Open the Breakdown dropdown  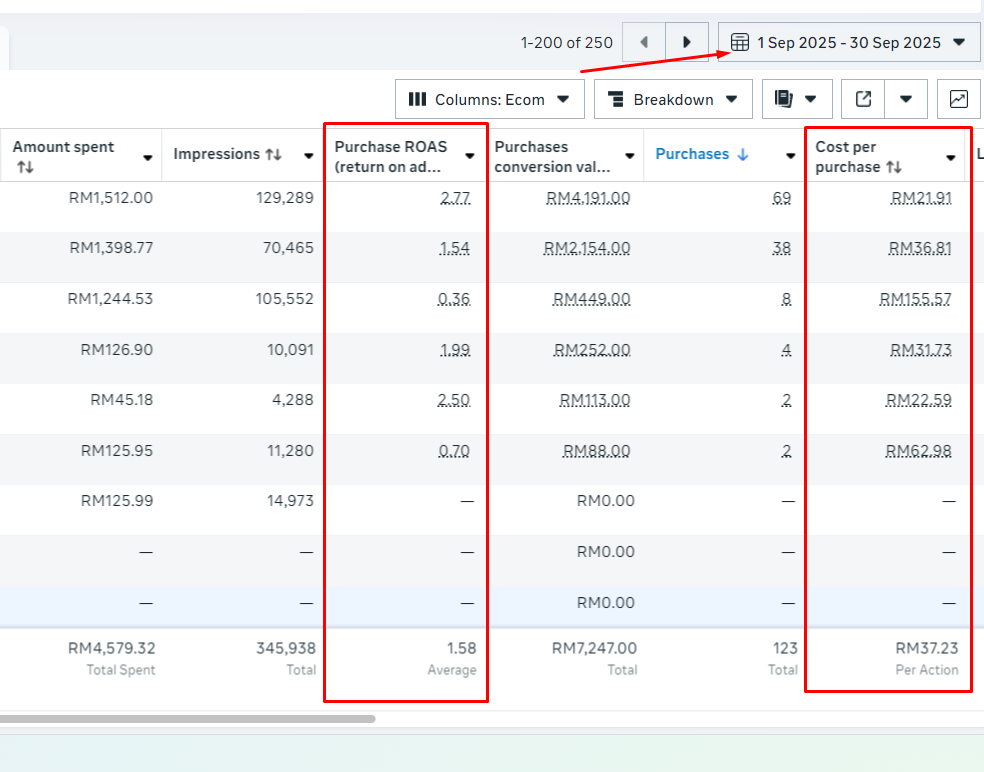[673, 99]
